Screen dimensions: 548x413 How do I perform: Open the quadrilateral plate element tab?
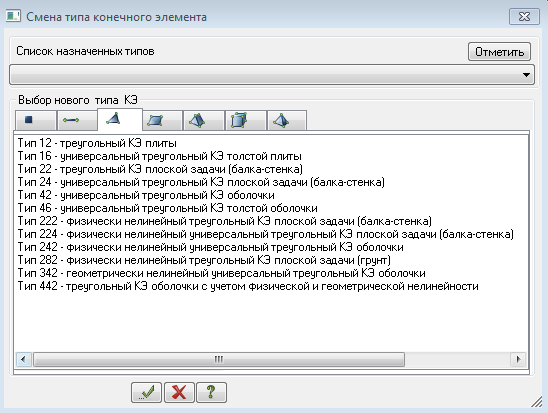[163, 120]
